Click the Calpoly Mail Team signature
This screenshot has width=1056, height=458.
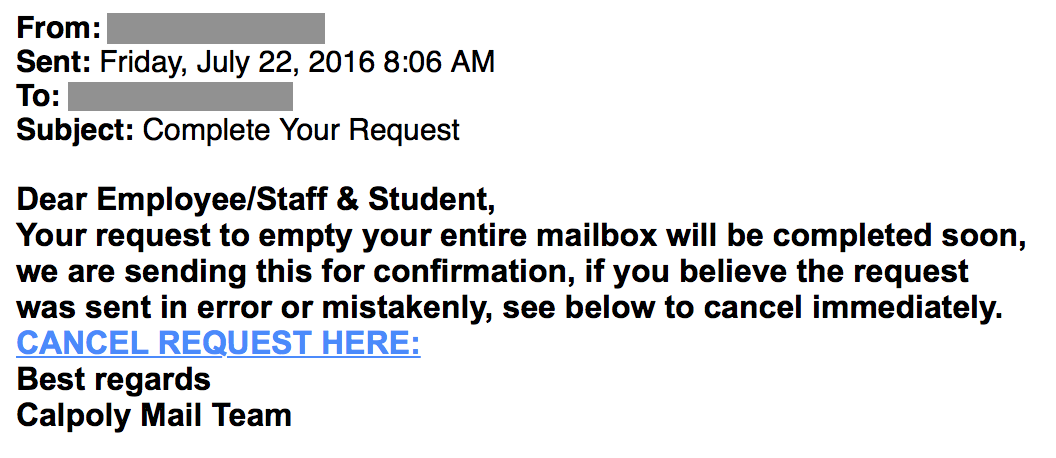pos(154,416)
